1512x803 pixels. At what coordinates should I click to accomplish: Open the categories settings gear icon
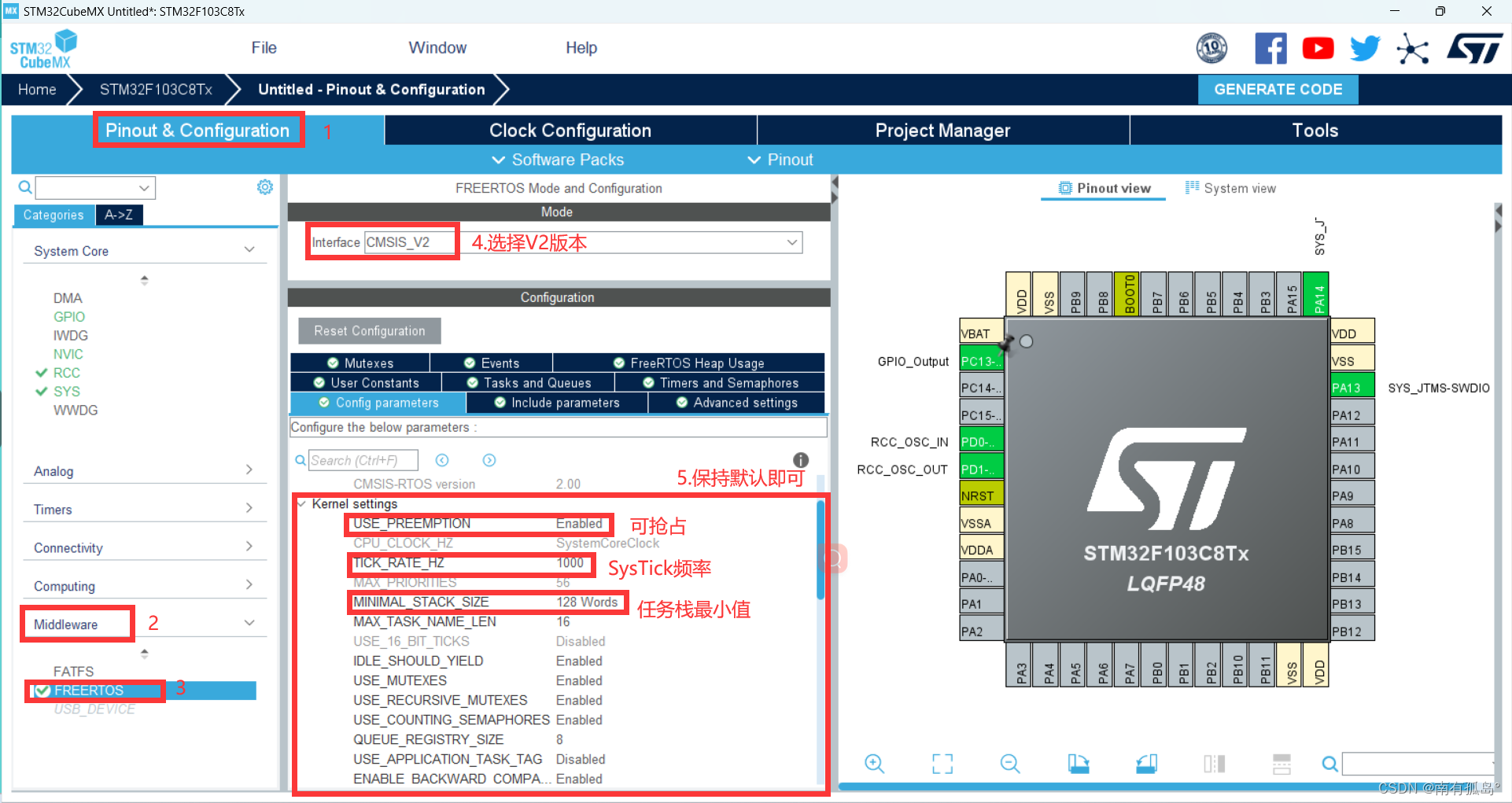265,187
